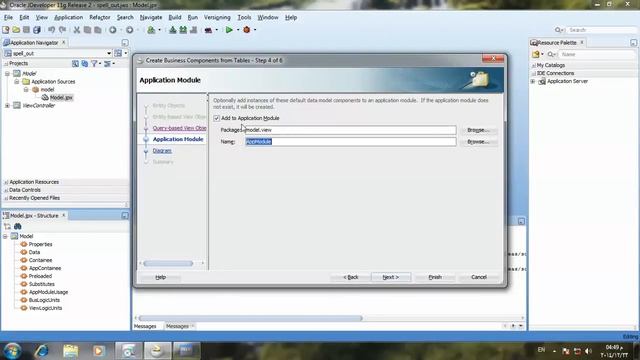Viewport: 640px width, 360px height.
Task: Click the Undo toolbar icon
Action: [51, 30]
